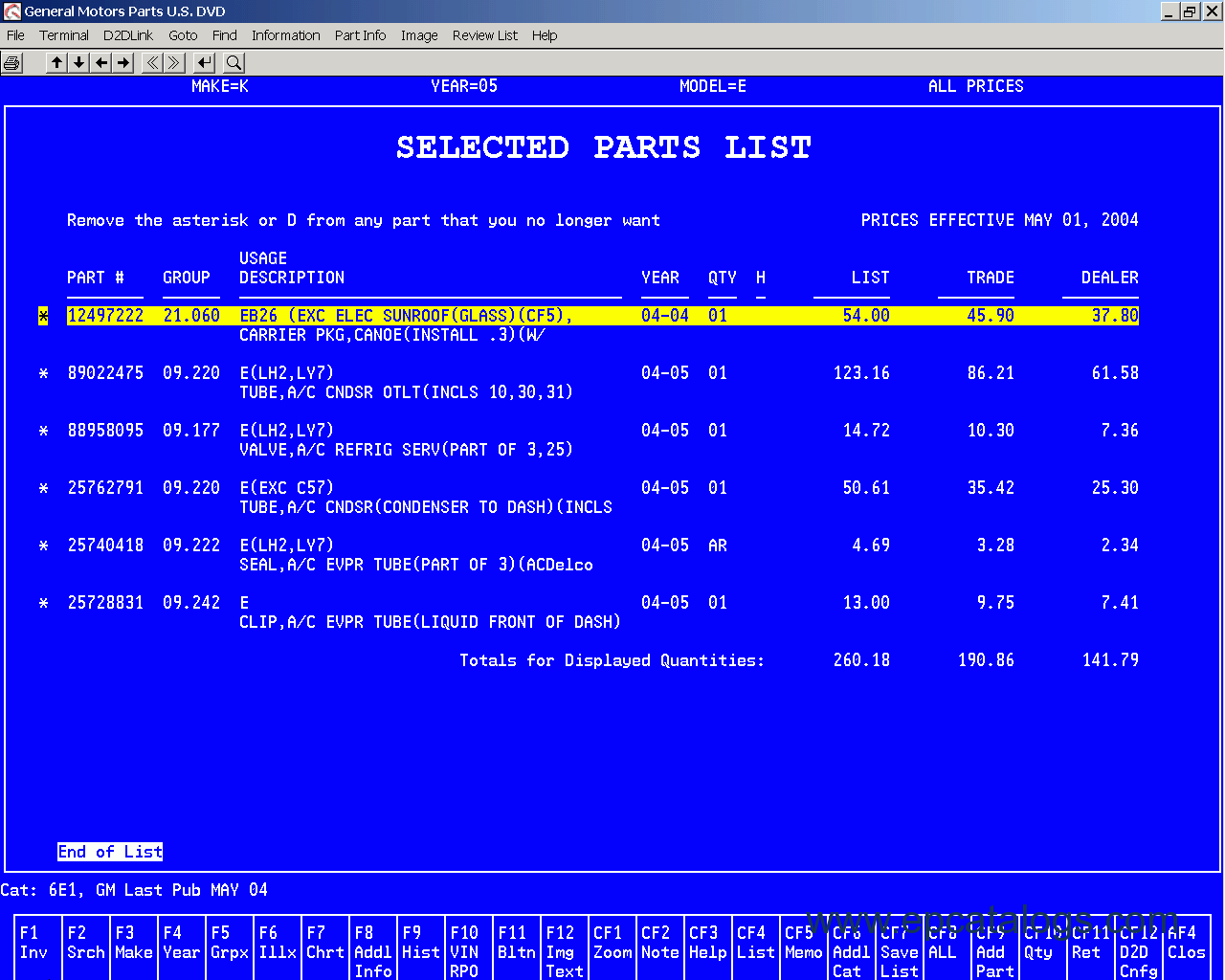Open the Review List menu
Screen dimensions: 1225x980
click(x=484, y=35)
